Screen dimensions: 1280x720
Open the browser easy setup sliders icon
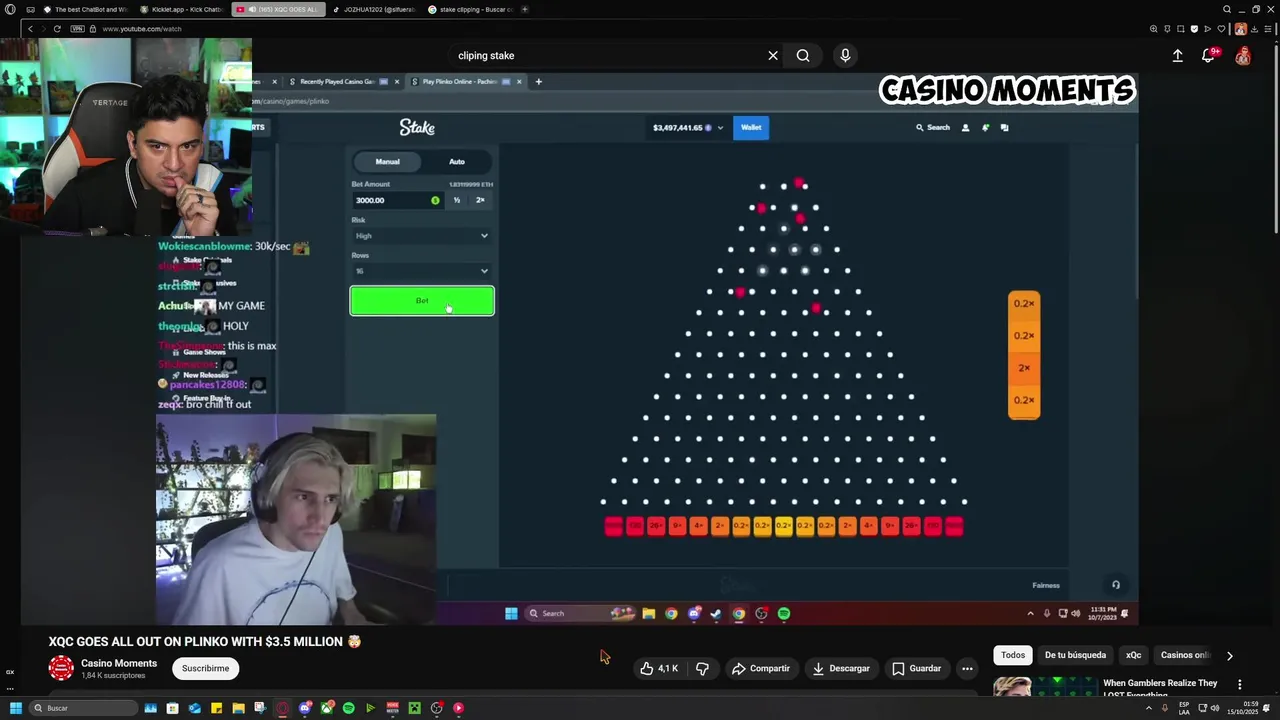pyautogui.click(x=1267, y=29)
